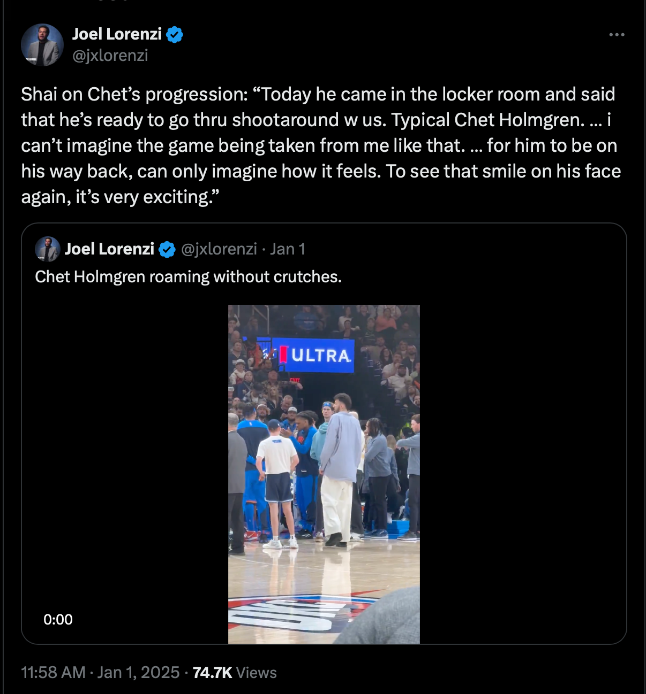Click the @jxlorenzi handle under the top name
The width and height of the screenshot is (646, 694).
(110, 55)
